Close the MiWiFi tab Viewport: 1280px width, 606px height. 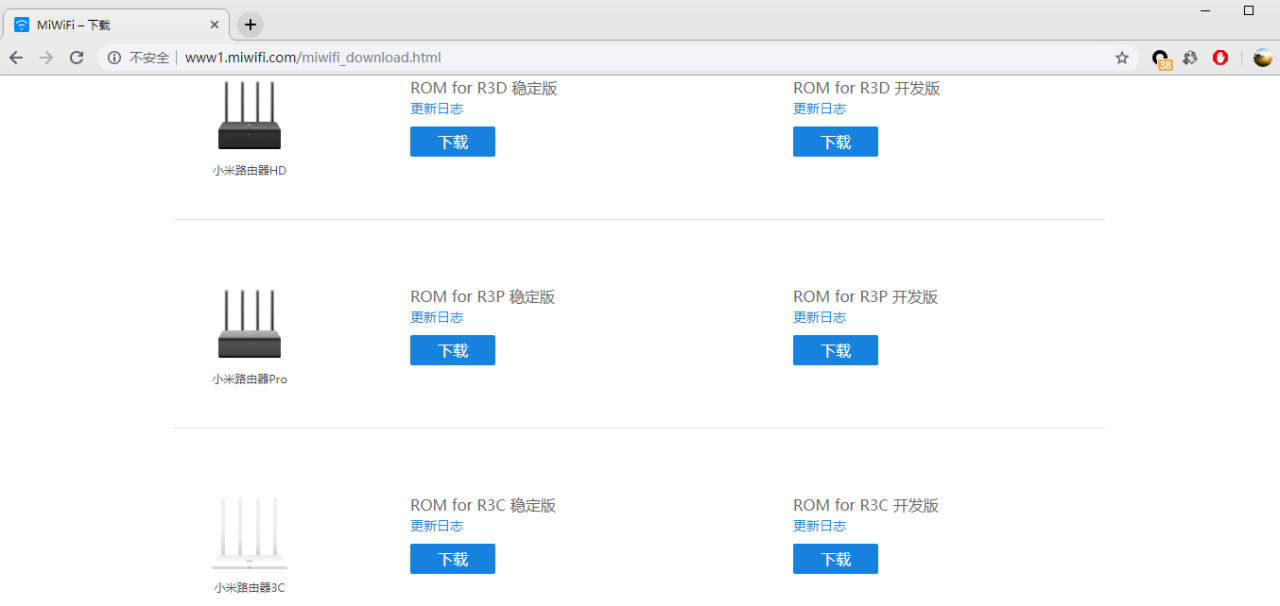(214, 25)
